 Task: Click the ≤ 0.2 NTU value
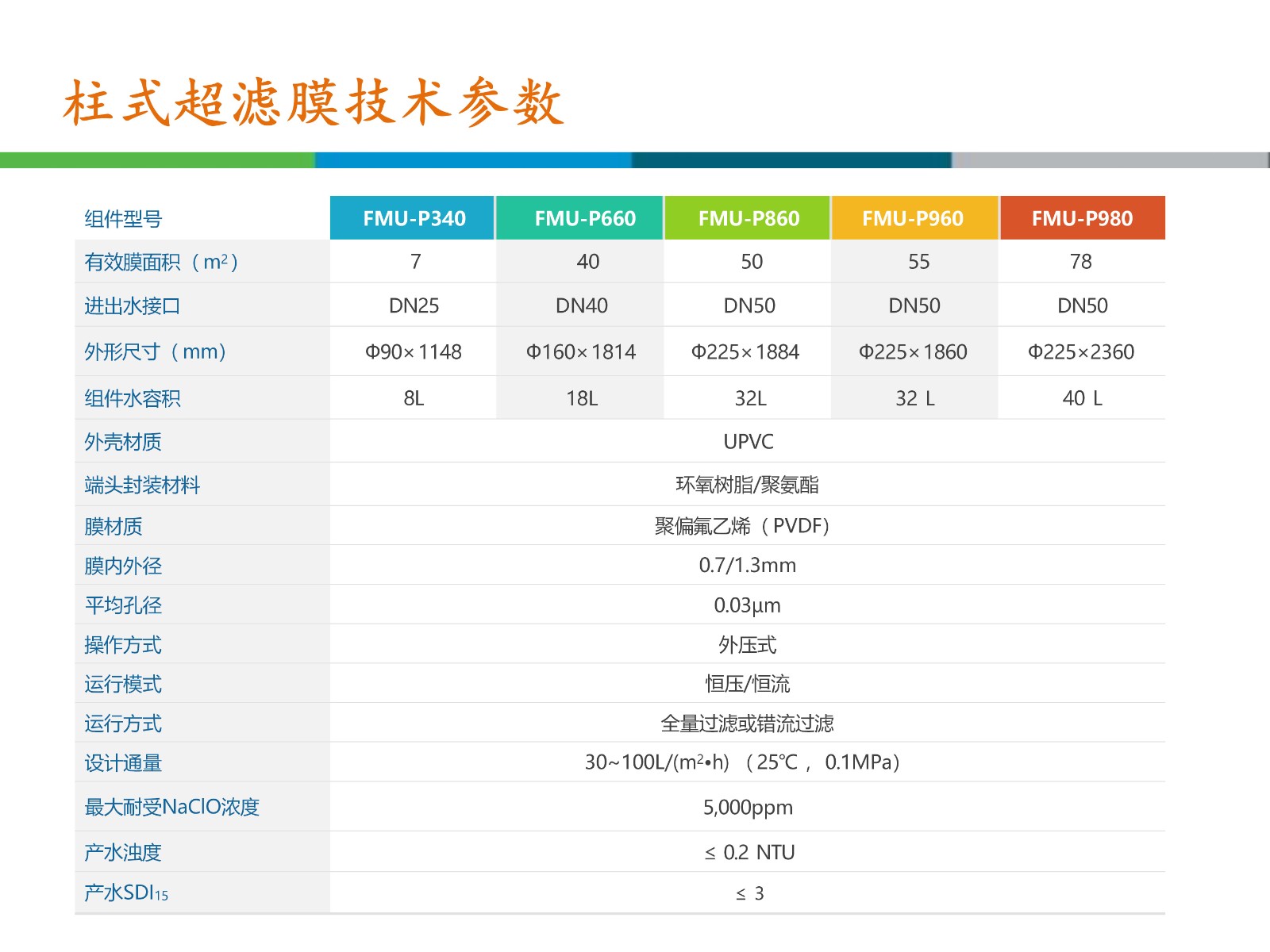(x=749, y=852)
